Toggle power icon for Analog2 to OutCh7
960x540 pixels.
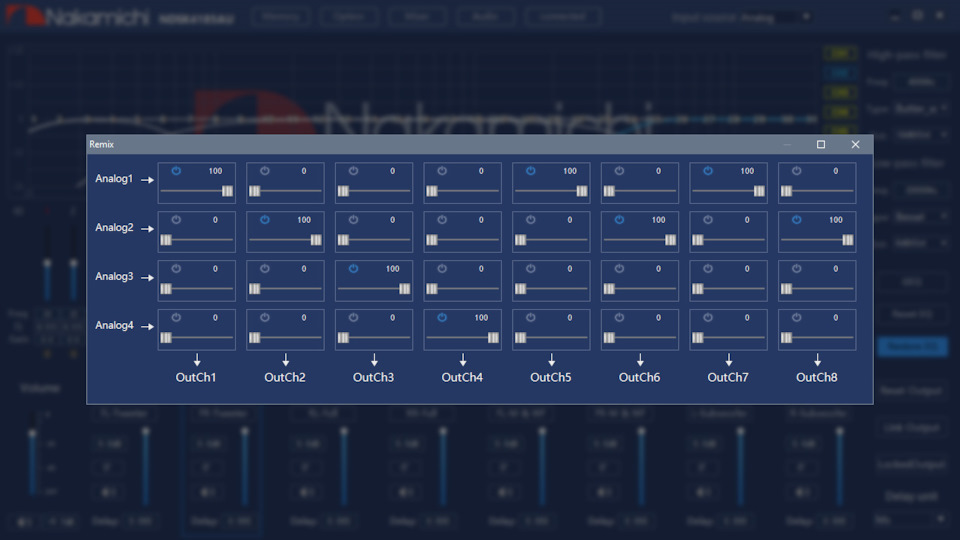pos(708,219)
